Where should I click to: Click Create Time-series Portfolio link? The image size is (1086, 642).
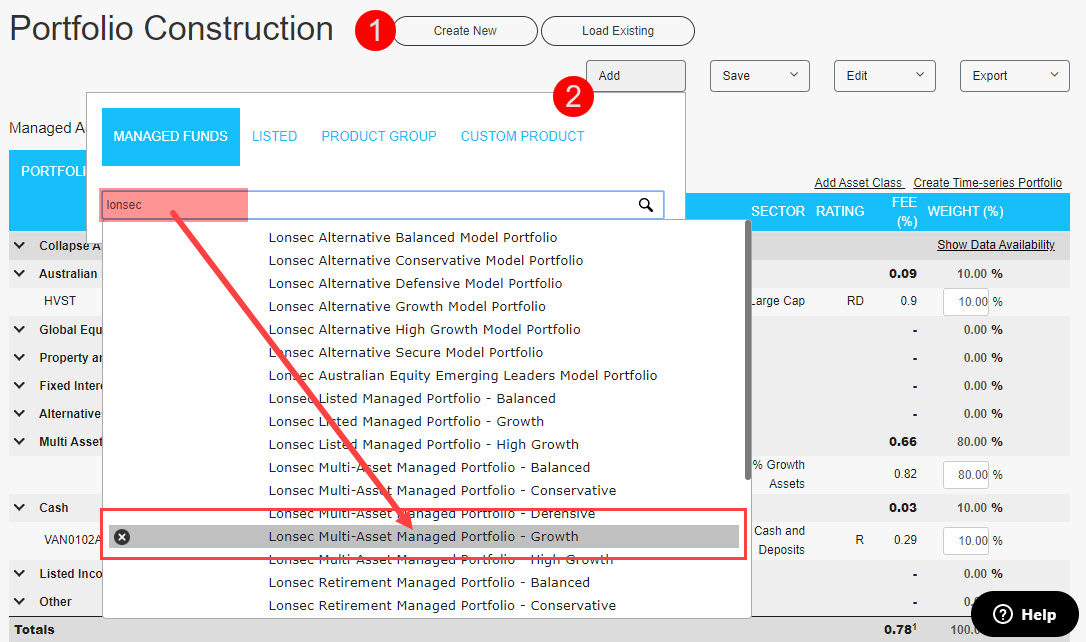987,183
